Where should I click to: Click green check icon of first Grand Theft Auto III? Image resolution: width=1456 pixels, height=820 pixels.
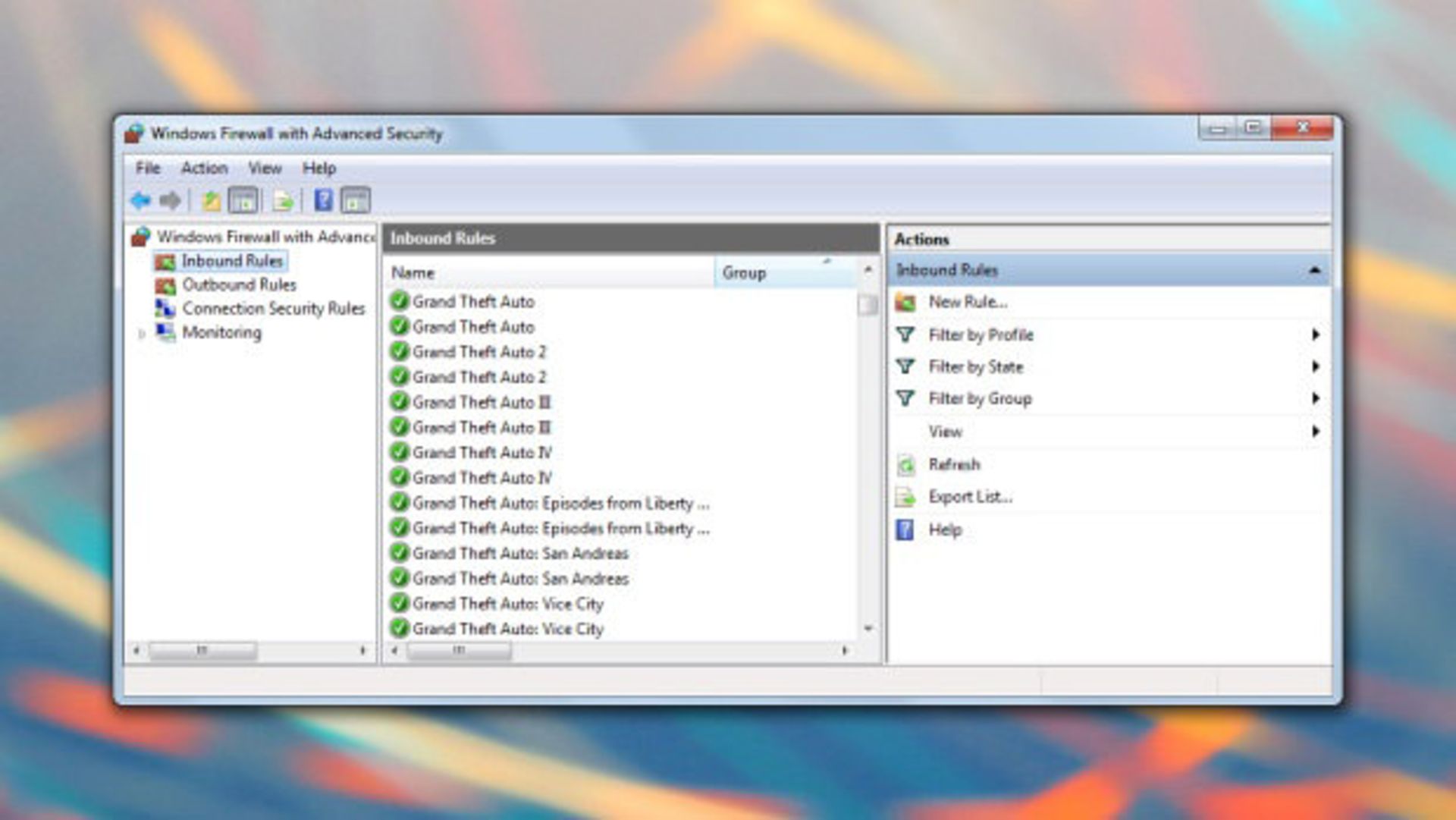pos(400,401)
